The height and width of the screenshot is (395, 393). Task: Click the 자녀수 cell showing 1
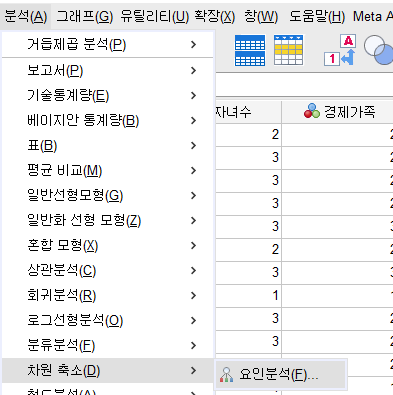[248, 295]
